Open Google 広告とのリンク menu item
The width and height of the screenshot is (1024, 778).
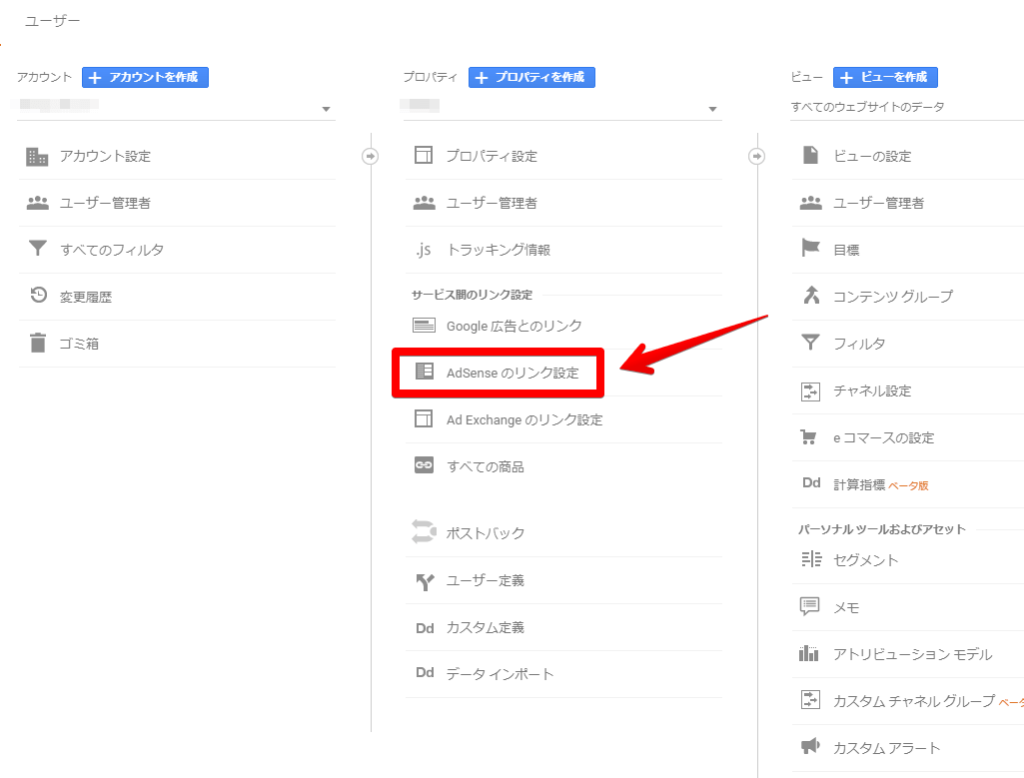coord(513,326)
